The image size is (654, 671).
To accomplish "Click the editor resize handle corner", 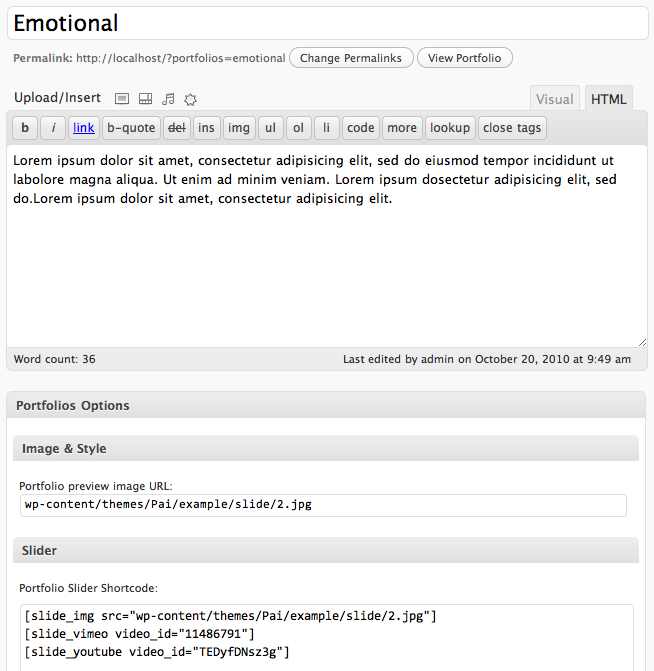I will [642, 341].
